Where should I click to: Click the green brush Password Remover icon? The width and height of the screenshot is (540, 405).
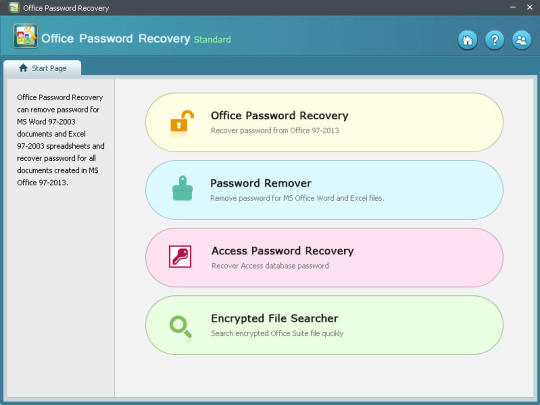(x=182, y=188)
